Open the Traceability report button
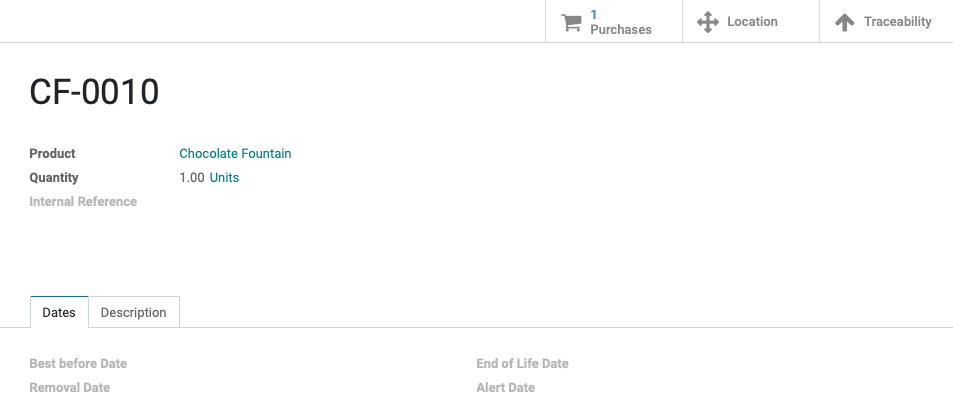 [886, 21]
